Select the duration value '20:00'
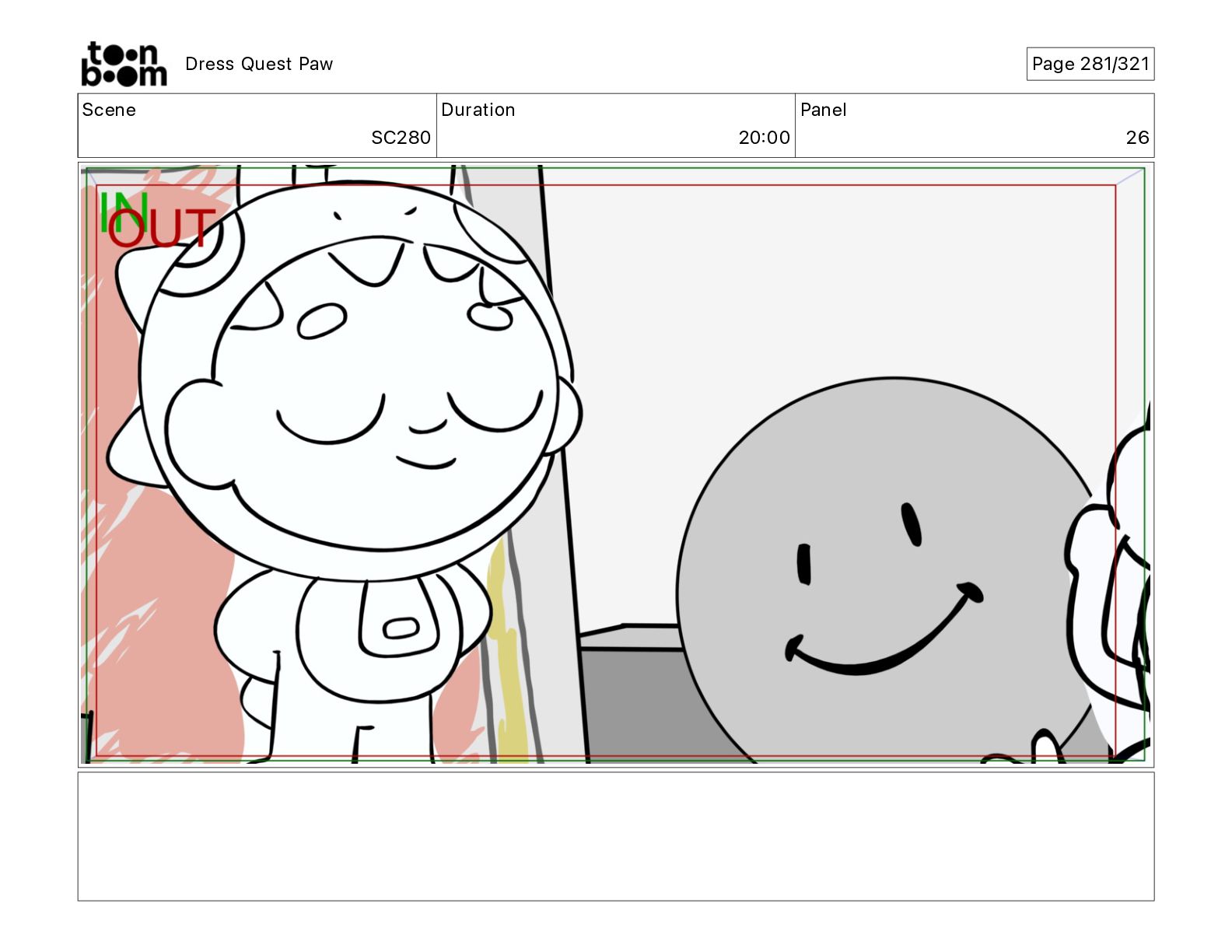The image size is (1232, 952). pyautogui.click(x=764, y=138)
